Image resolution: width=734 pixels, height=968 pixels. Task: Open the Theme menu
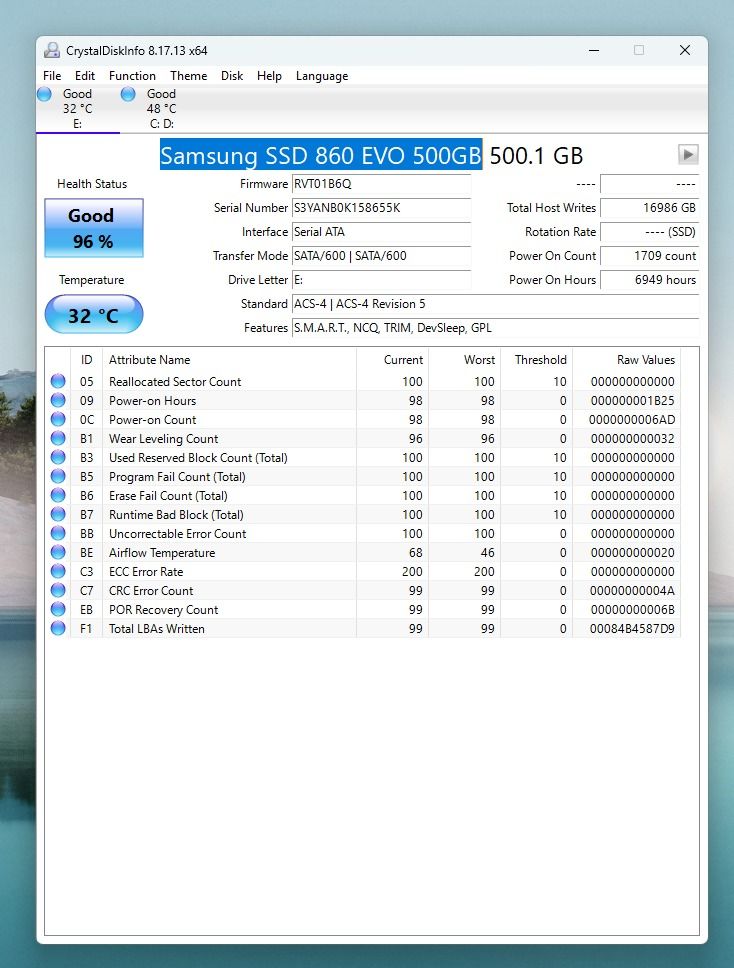(x=188, y=76)
